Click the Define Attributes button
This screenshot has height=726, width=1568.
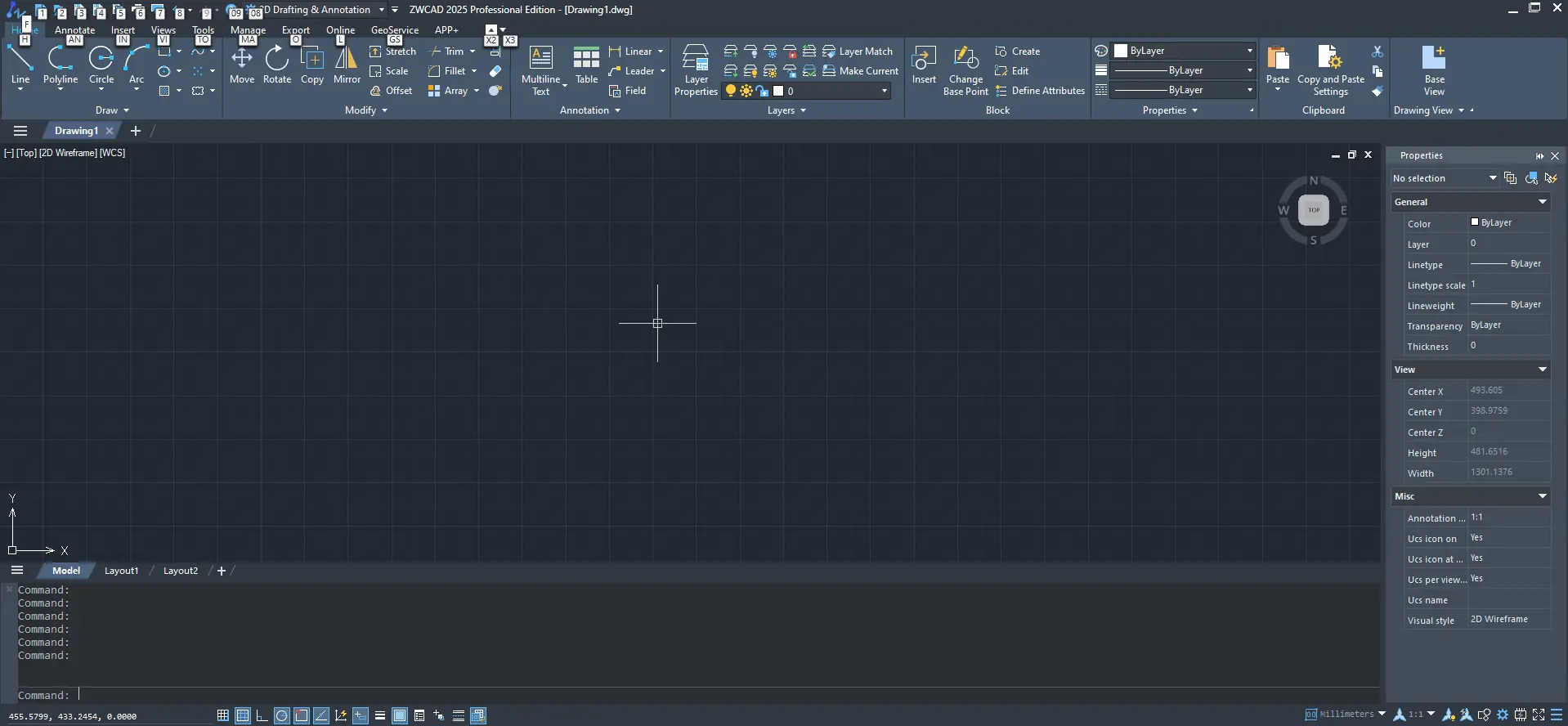(x=1040, y=91)
